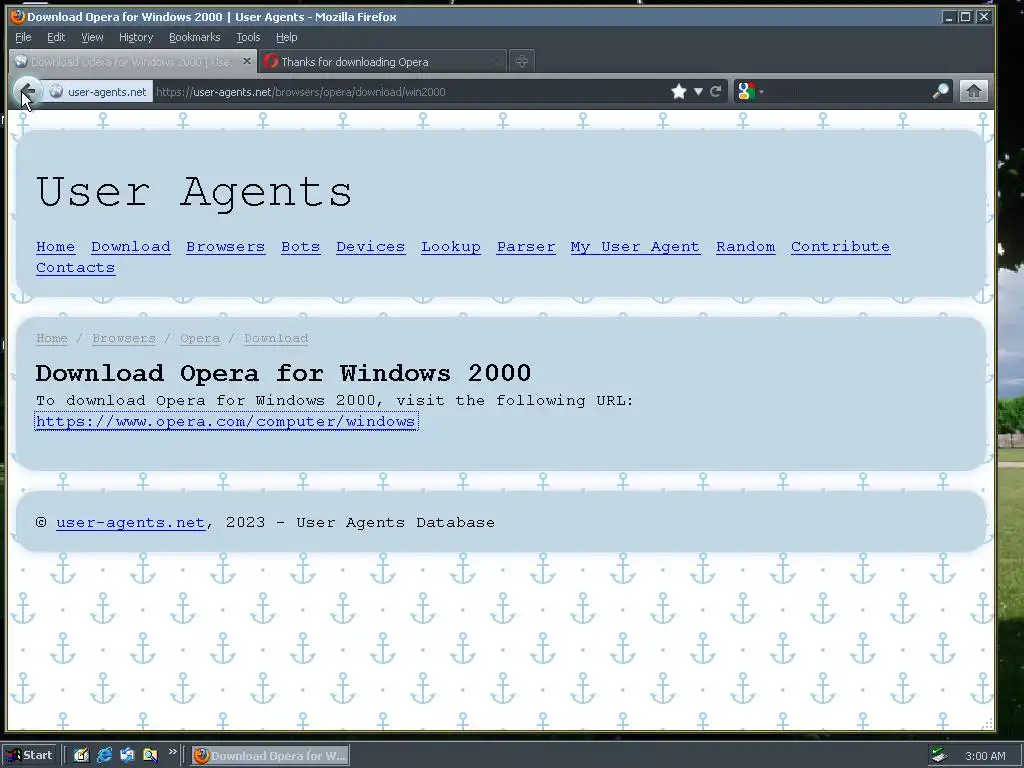This screenshot has width=1024, height=768.
Task: Click the Opera favicon on second tab
Action: click(271, 61)
